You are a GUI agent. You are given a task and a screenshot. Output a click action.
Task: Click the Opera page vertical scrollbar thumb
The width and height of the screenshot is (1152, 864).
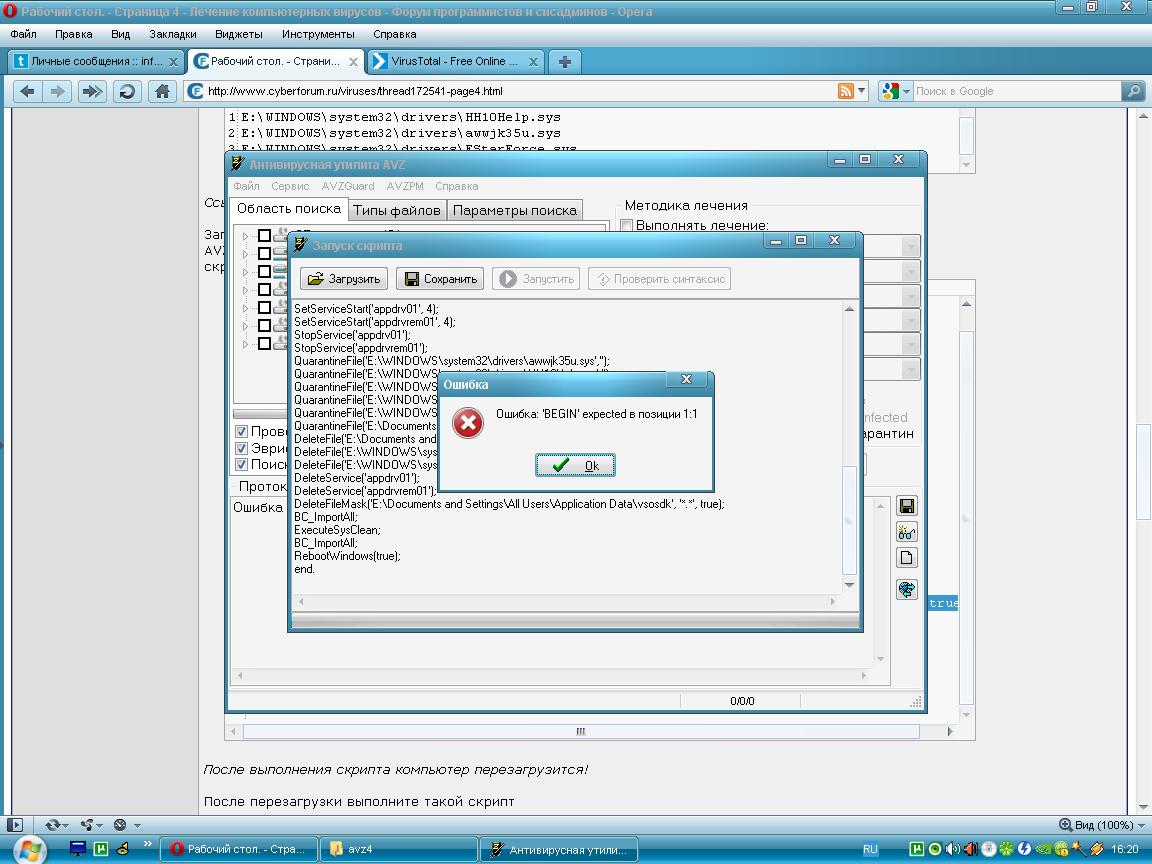pos(1143,472)
